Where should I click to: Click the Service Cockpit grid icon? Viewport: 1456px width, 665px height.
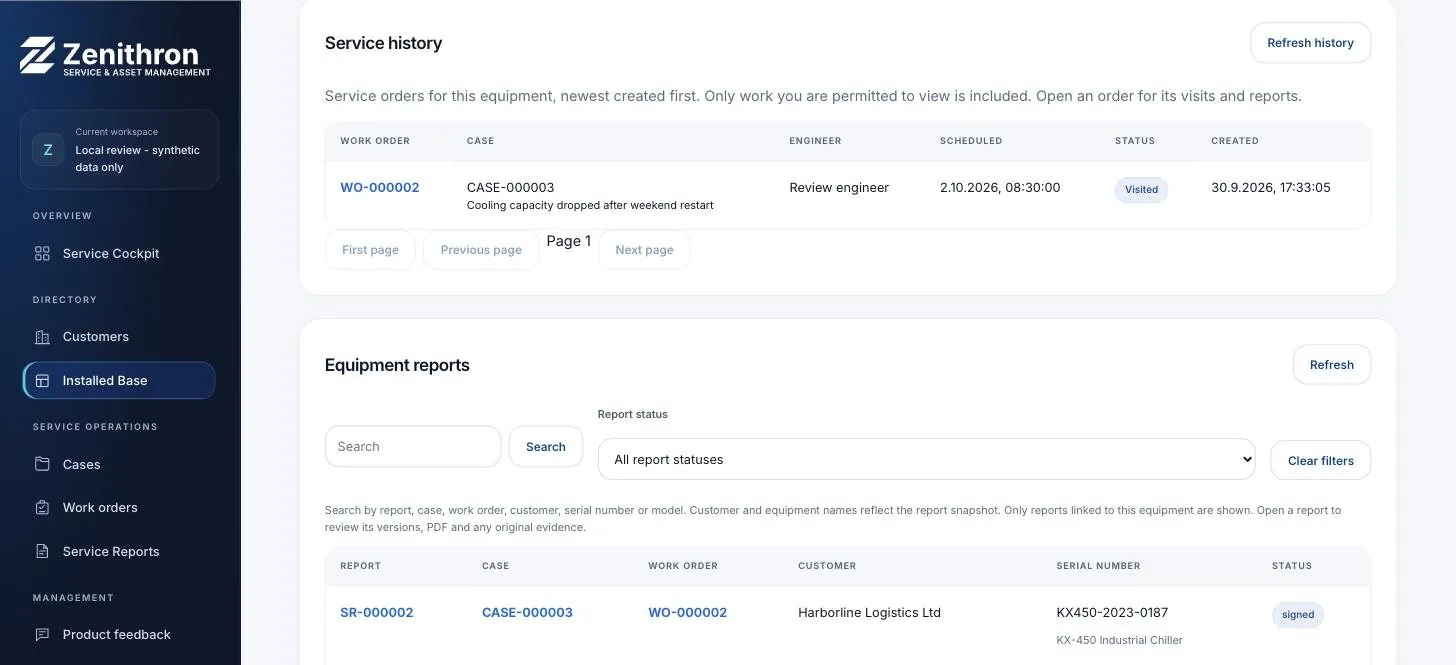click(x=42, y=254)
